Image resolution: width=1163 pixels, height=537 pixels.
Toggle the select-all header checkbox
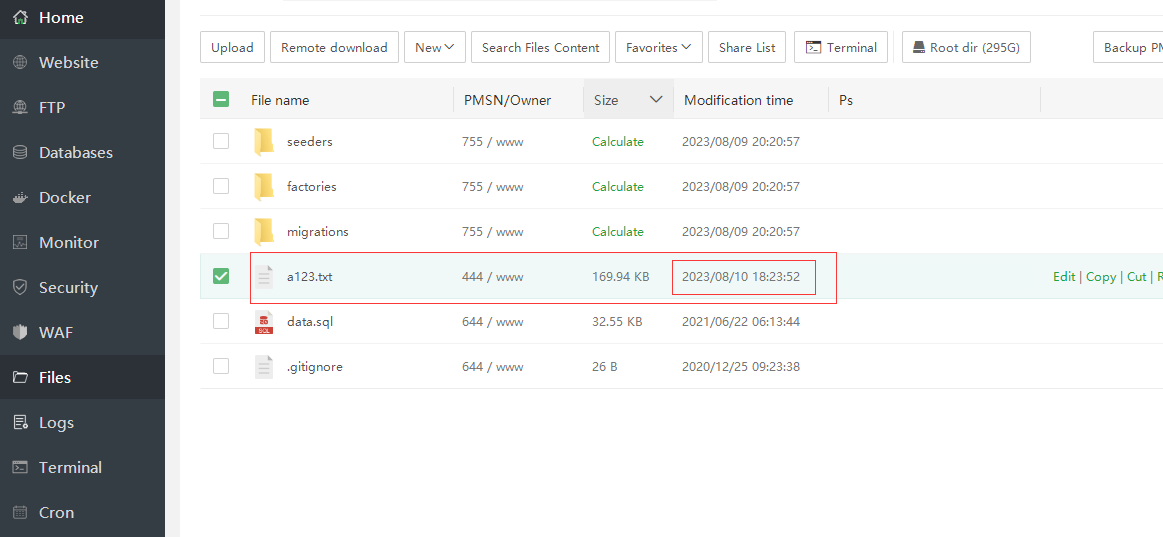[221, 99]
